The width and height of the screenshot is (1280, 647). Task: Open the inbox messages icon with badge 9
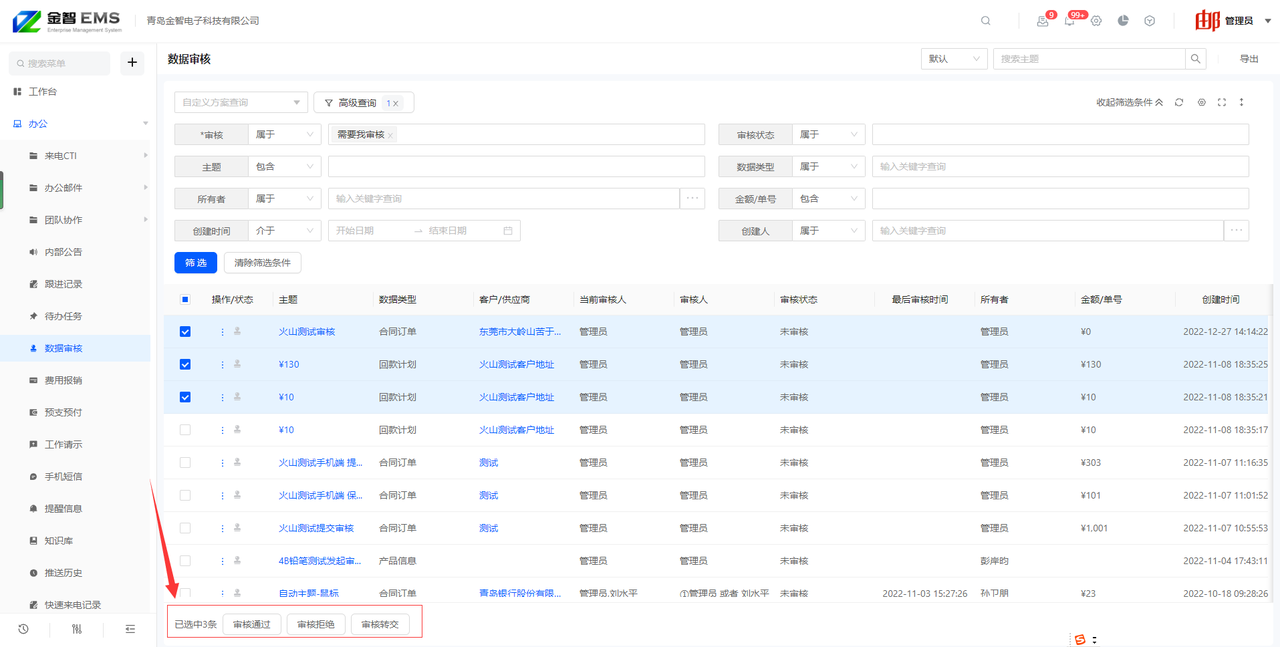point(1043,21)
